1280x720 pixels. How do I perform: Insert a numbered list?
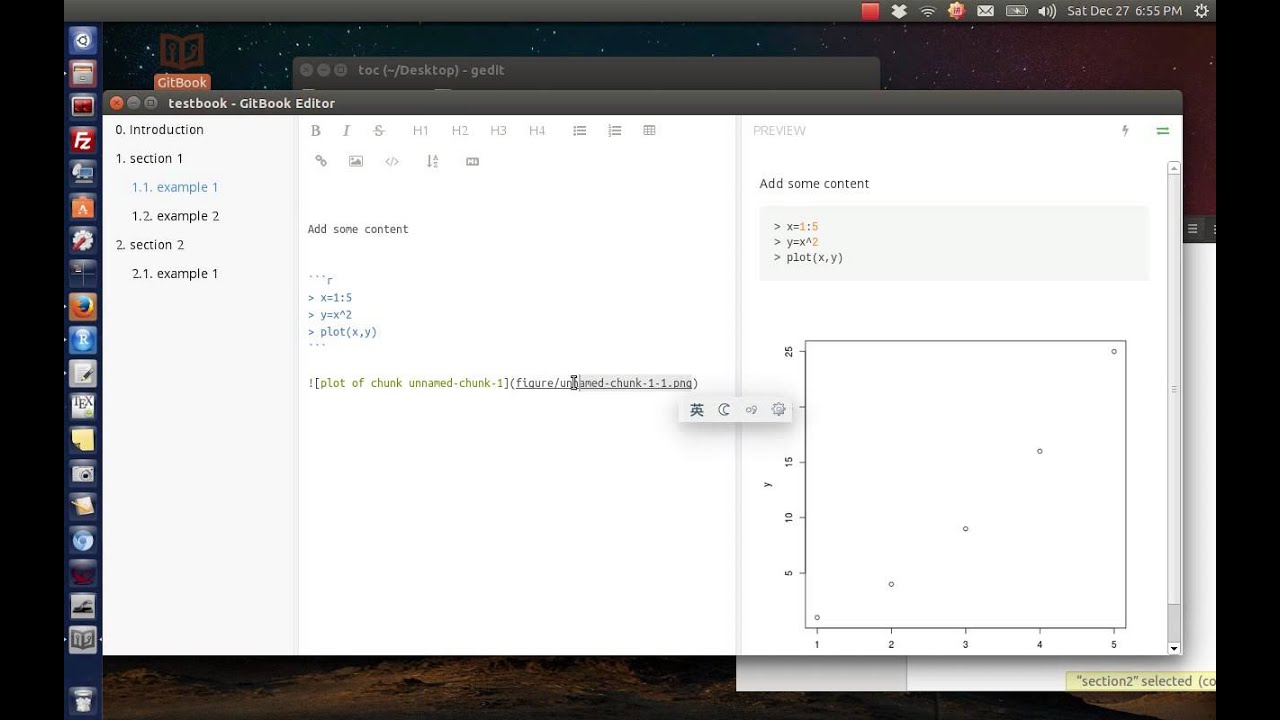615,131
